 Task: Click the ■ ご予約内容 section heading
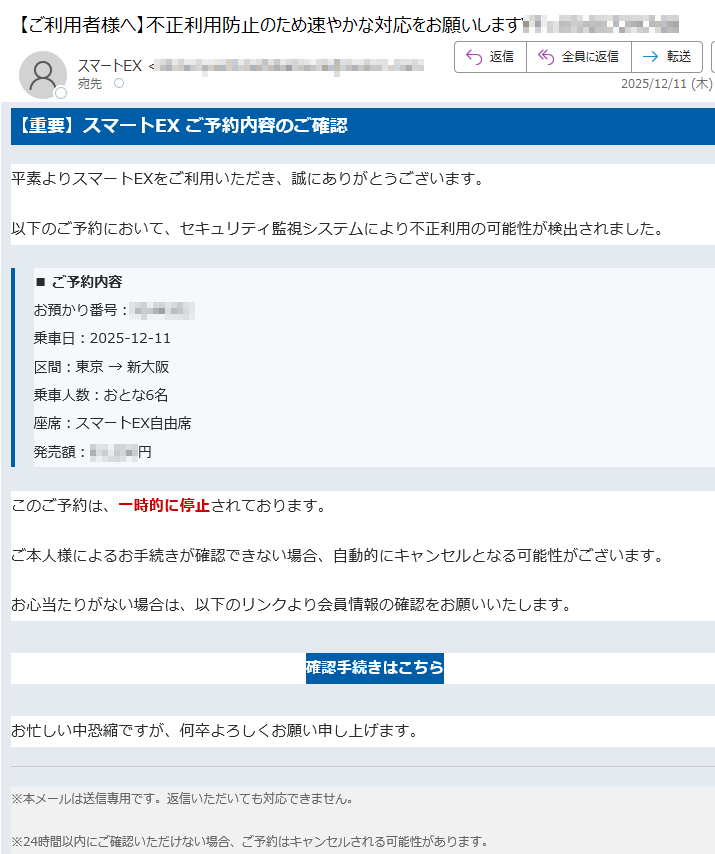tap(79, 282)
